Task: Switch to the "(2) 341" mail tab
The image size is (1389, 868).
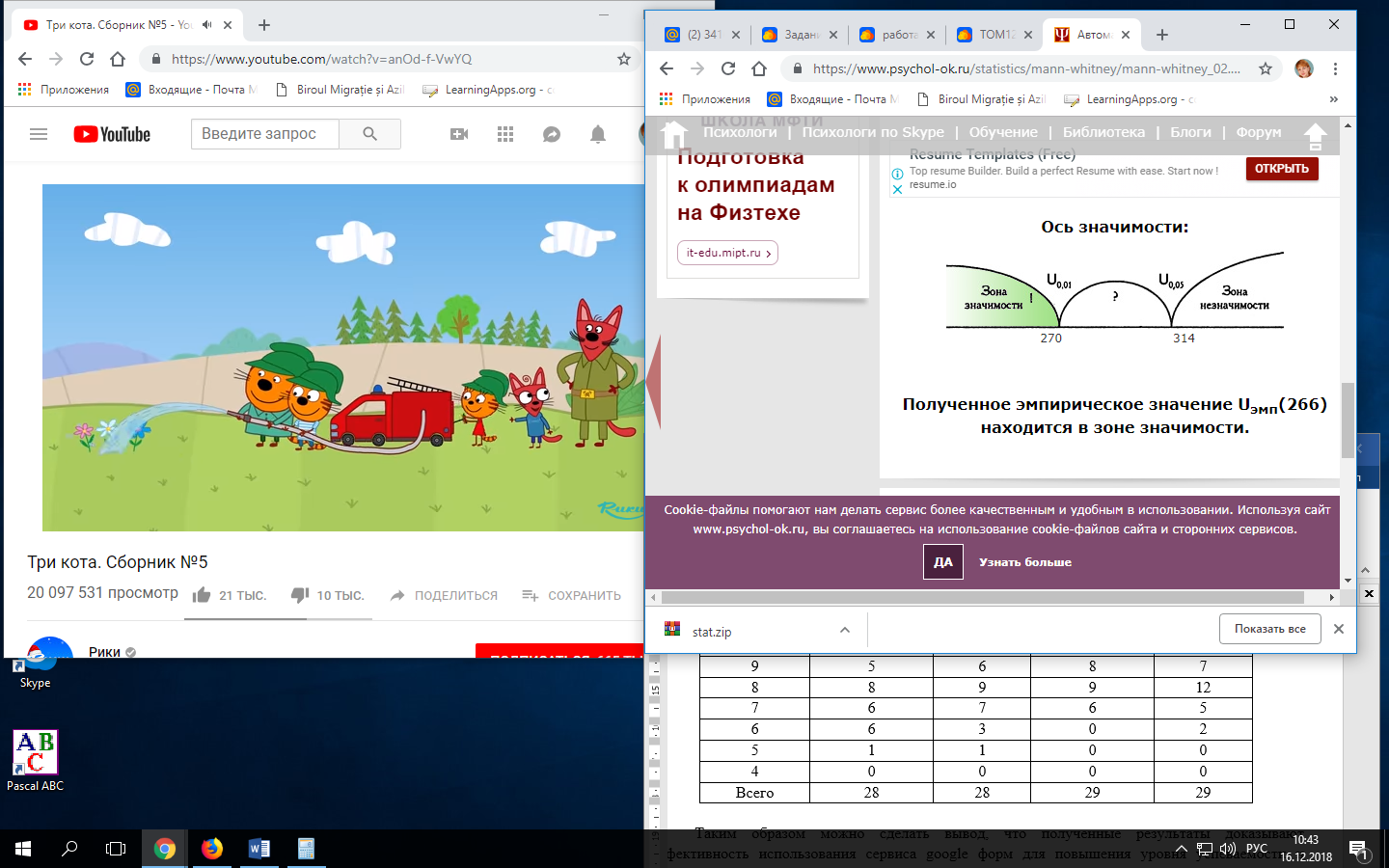Action: 702,35
